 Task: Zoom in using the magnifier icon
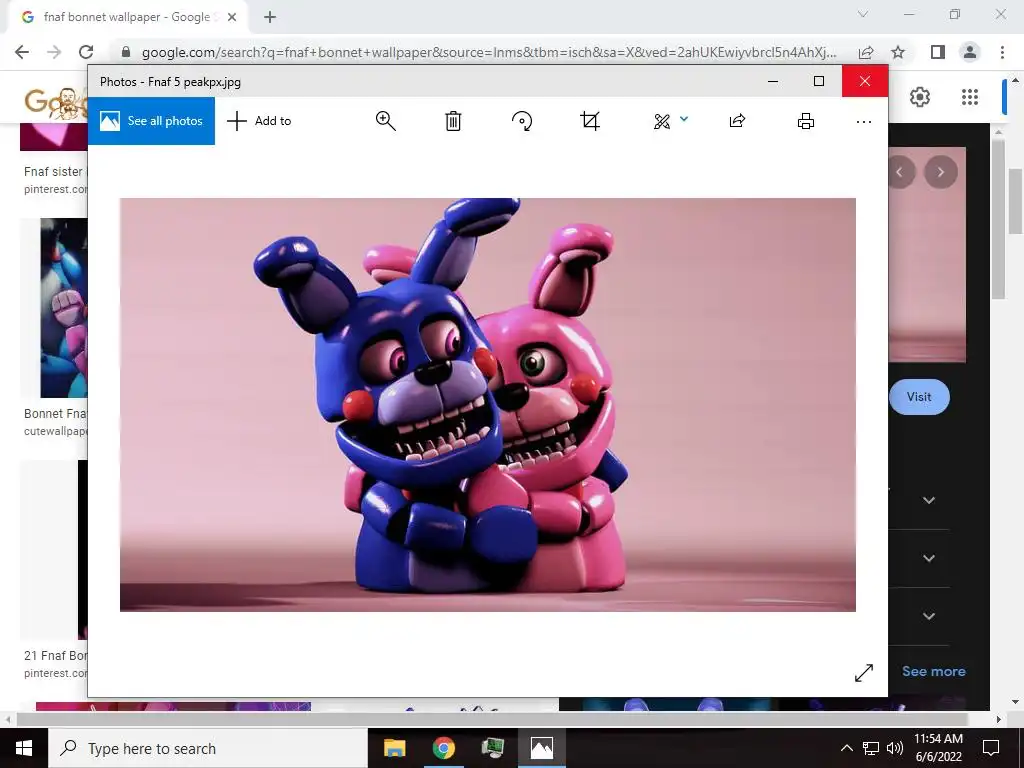pyautogui.click(x=385, y=121)
